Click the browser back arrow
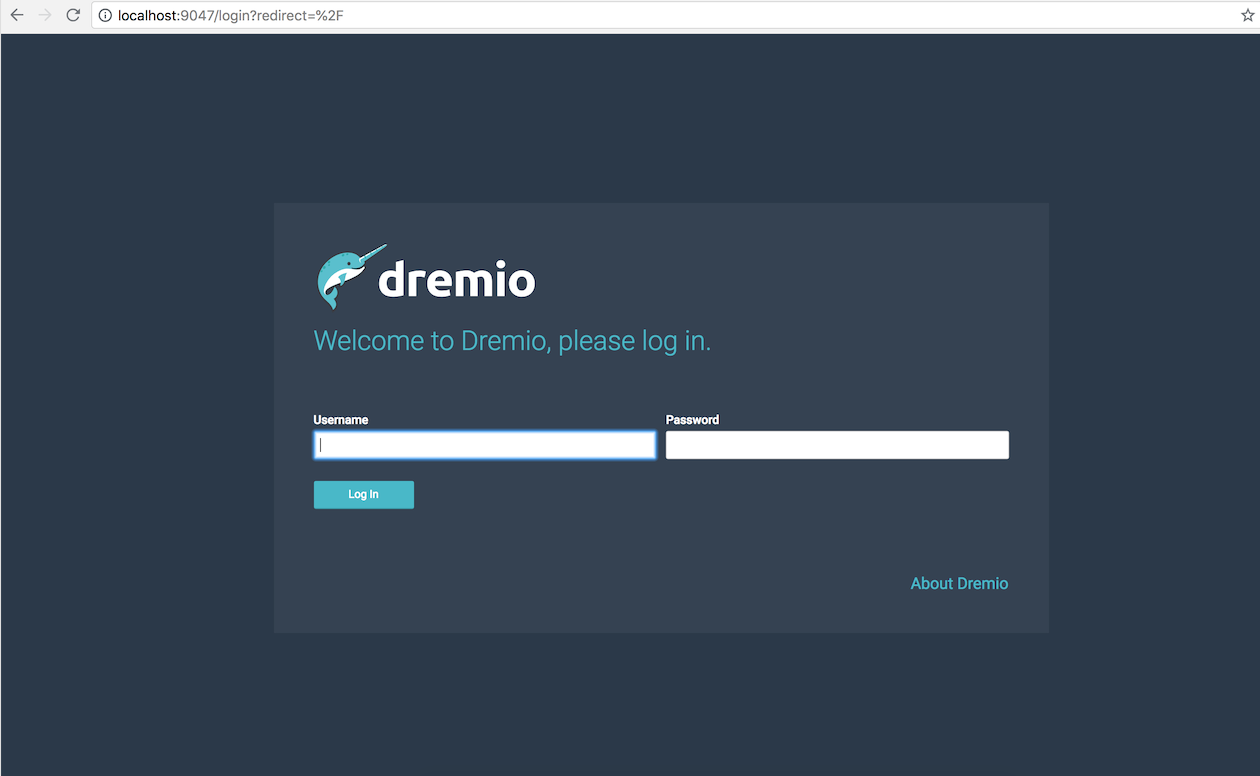The height and width of the screenshot is (776, 1260). 17,15
